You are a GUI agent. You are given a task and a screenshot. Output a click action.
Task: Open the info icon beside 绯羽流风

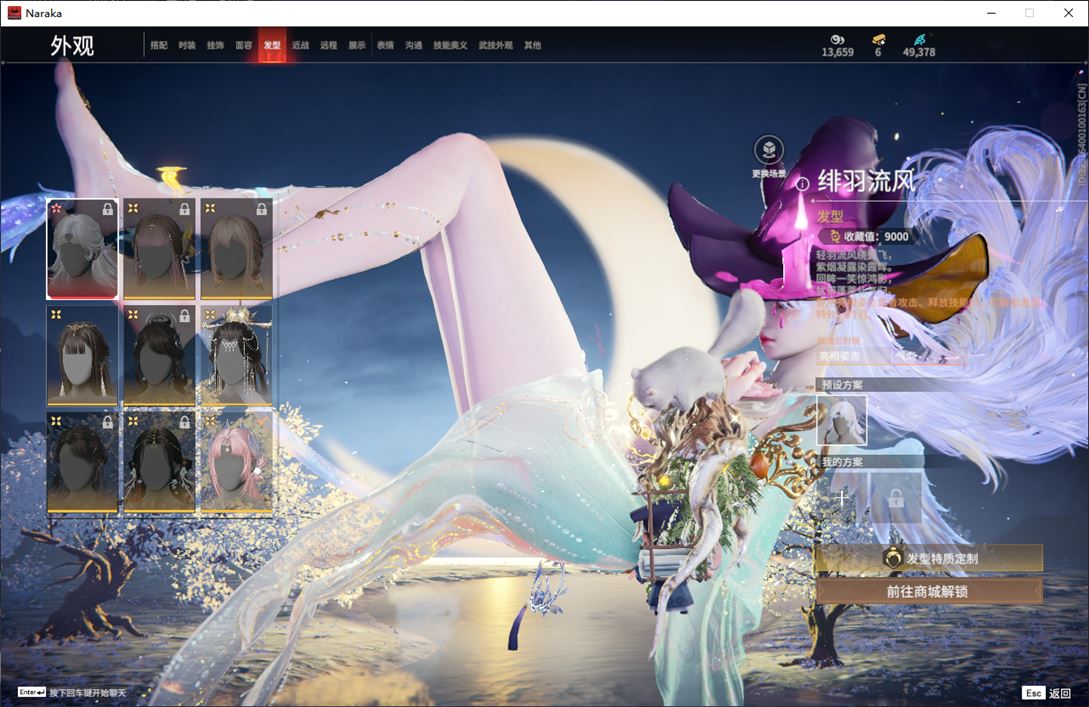point(802,184)
